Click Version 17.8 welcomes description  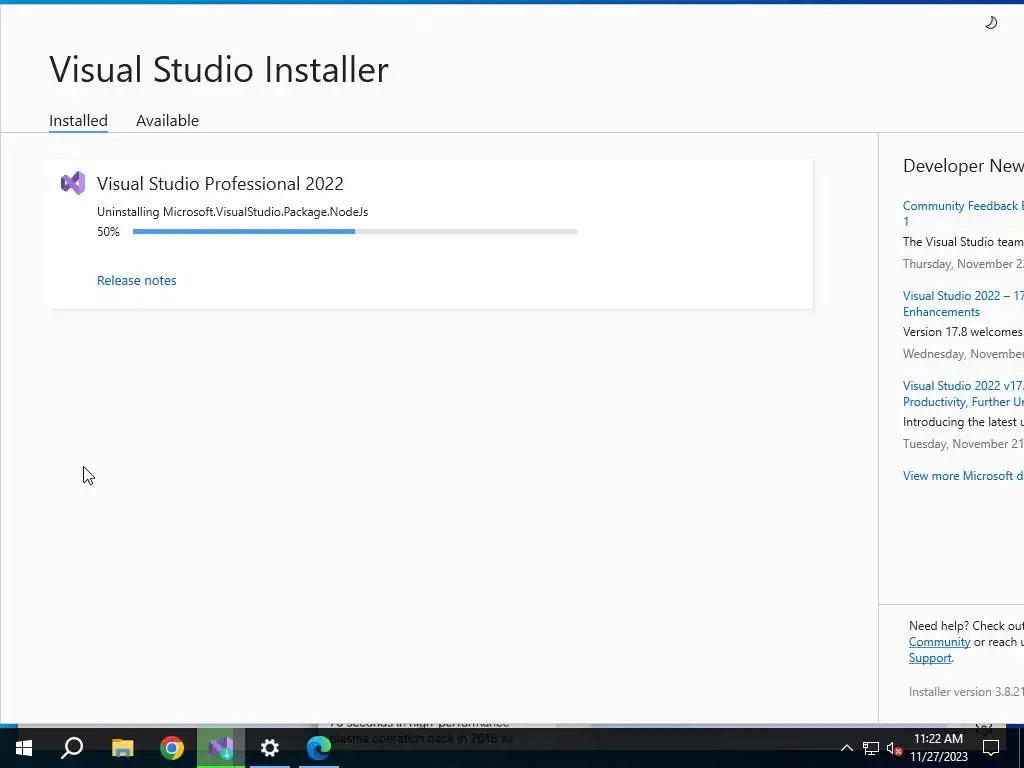coord(963,332)
